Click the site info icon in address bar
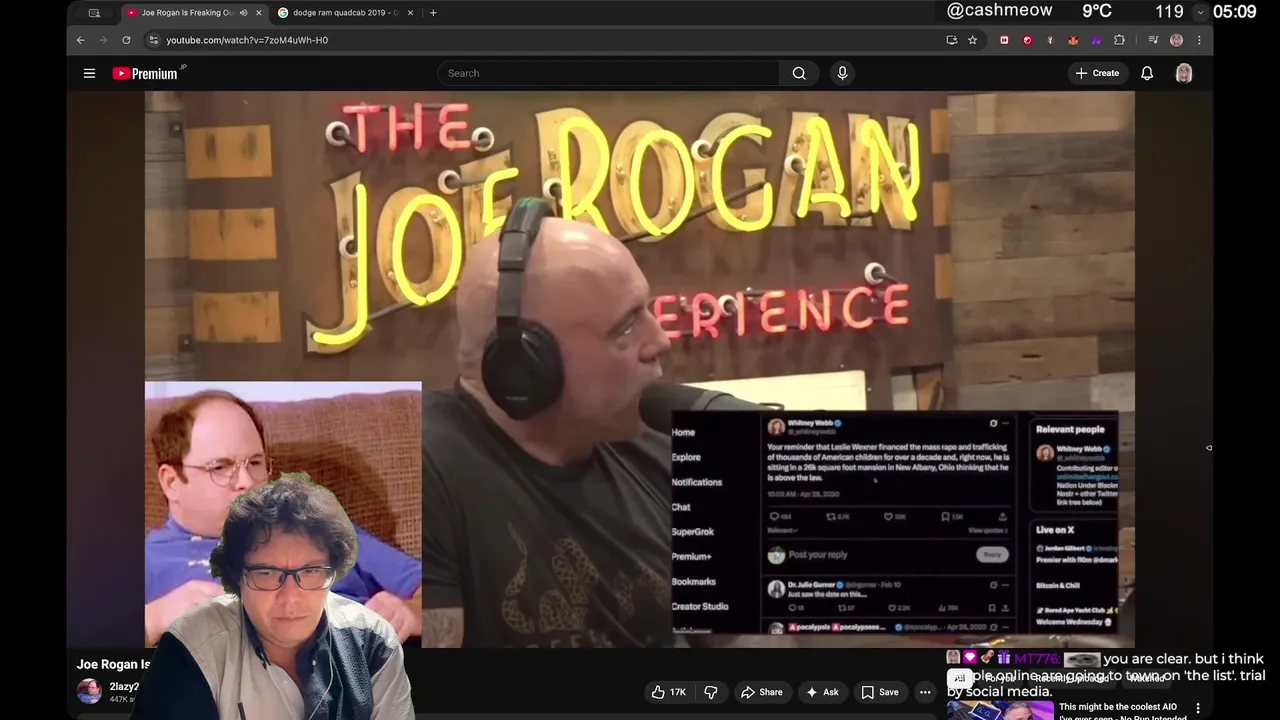Viewport: 1280px width, 720px height. (153, 40)
